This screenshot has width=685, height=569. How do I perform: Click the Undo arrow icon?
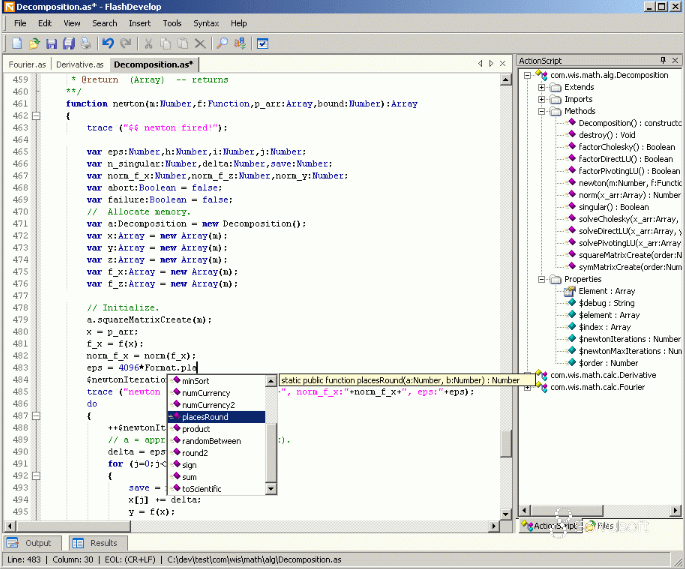tap(107, 43)
